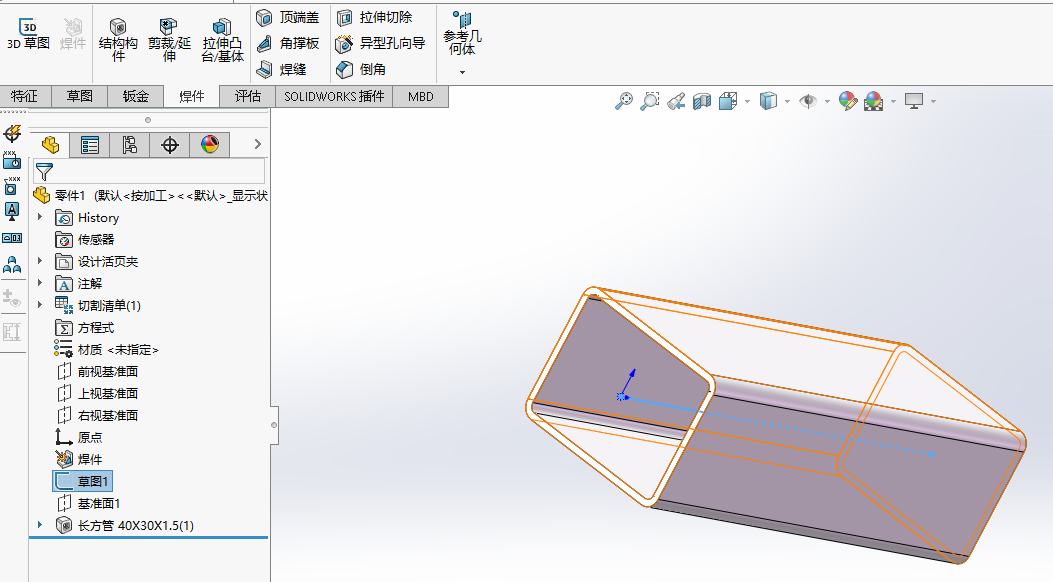Expand 长方管 40X30X1.5(1) feature
This screenshot has height=582, width=1053.
point(40,525)
